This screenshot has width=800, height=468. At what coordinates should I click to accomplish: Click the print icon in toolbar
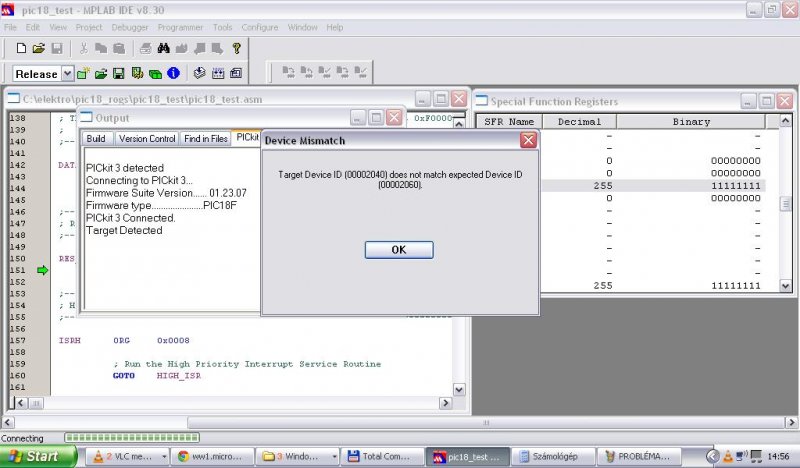pyautogui.click(x=145, y=48)
